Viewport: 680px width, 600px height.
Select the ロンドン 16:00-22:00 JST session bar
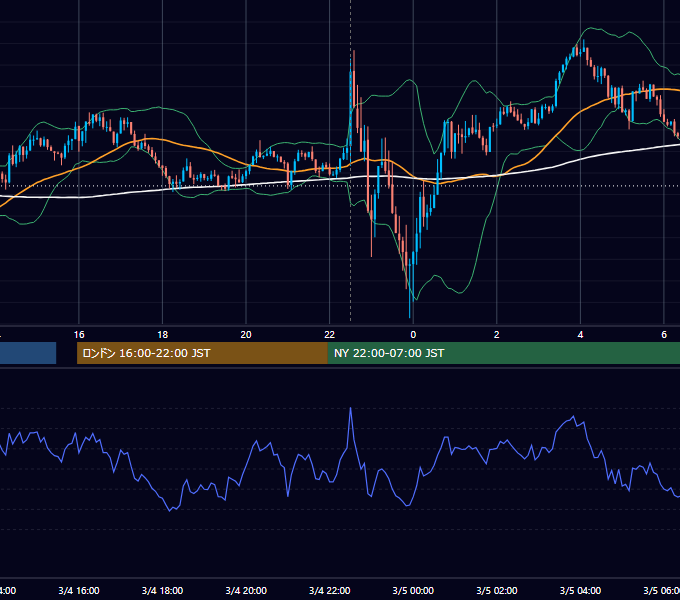tap(202, 353)
